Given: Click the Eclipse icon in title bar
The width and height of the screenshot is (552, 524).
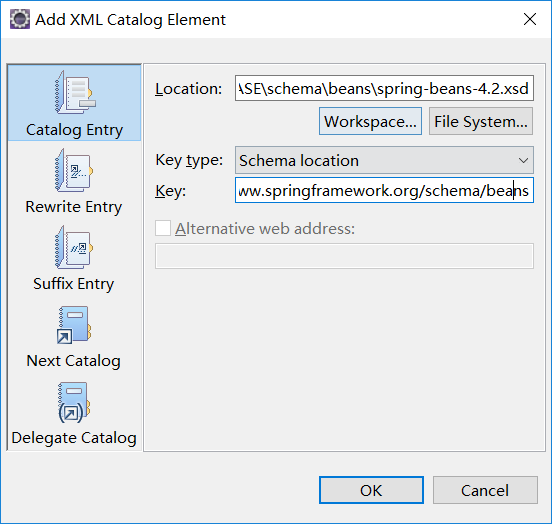Looking at the screenshot, I should (20, 19).
